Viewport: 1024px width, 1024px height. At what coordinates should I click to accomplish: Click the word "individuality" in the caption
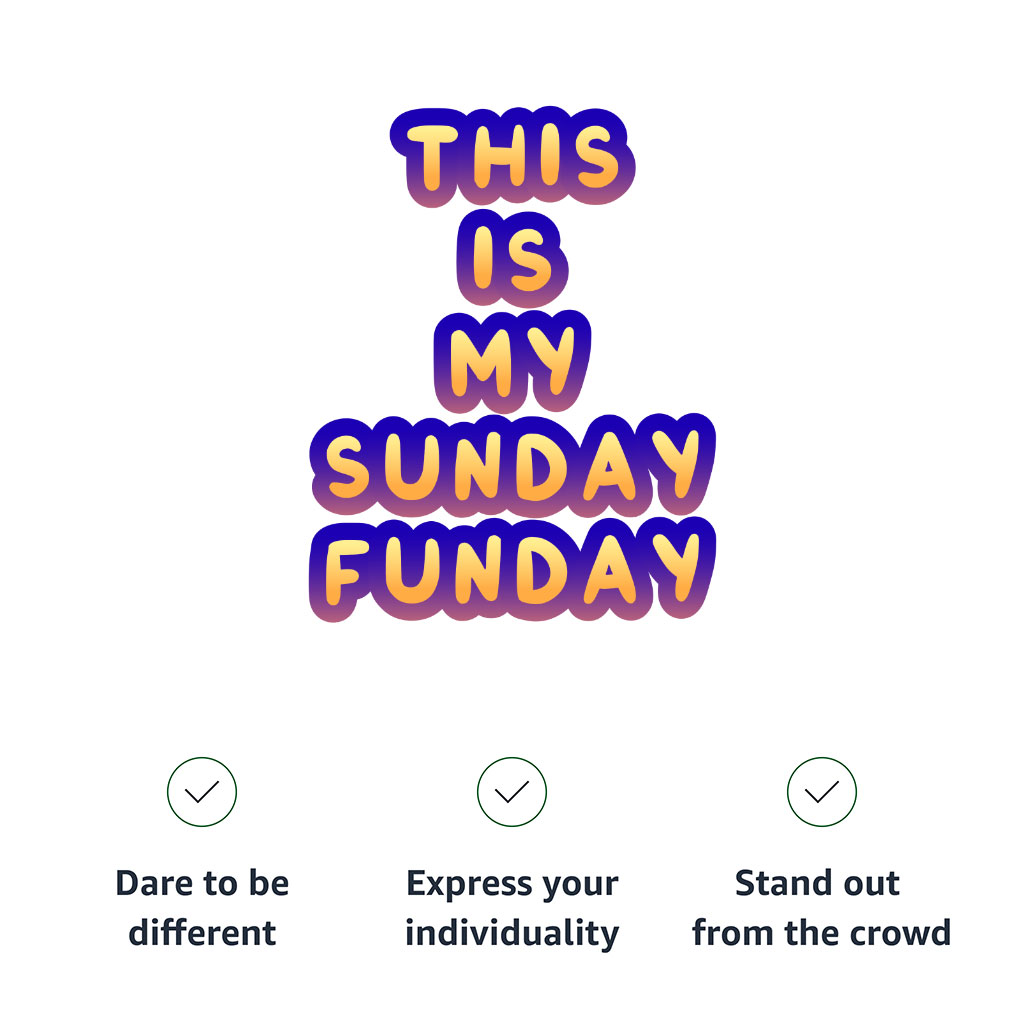tap(512, 933)
